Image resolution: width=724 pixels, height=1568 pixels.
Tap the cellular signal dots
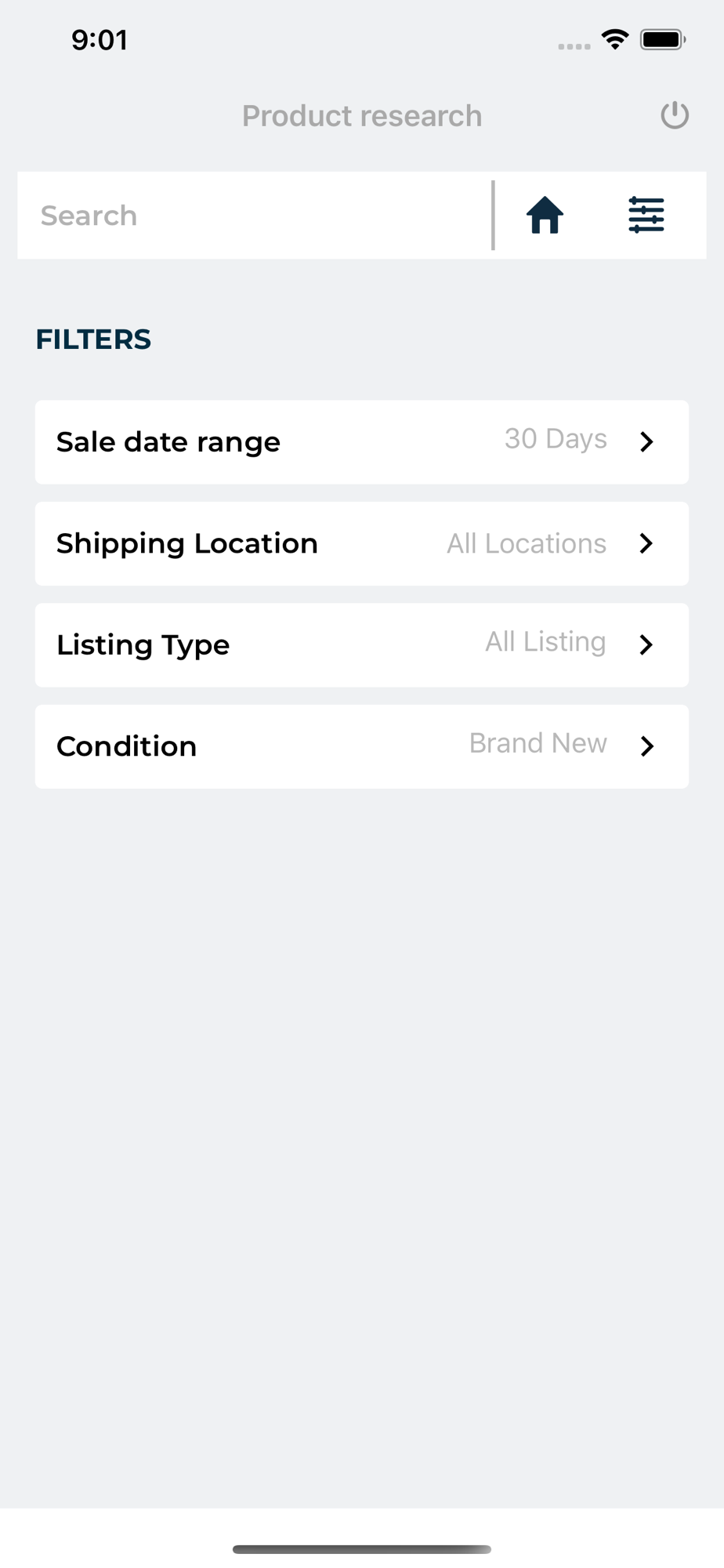(x=574, y=46)
